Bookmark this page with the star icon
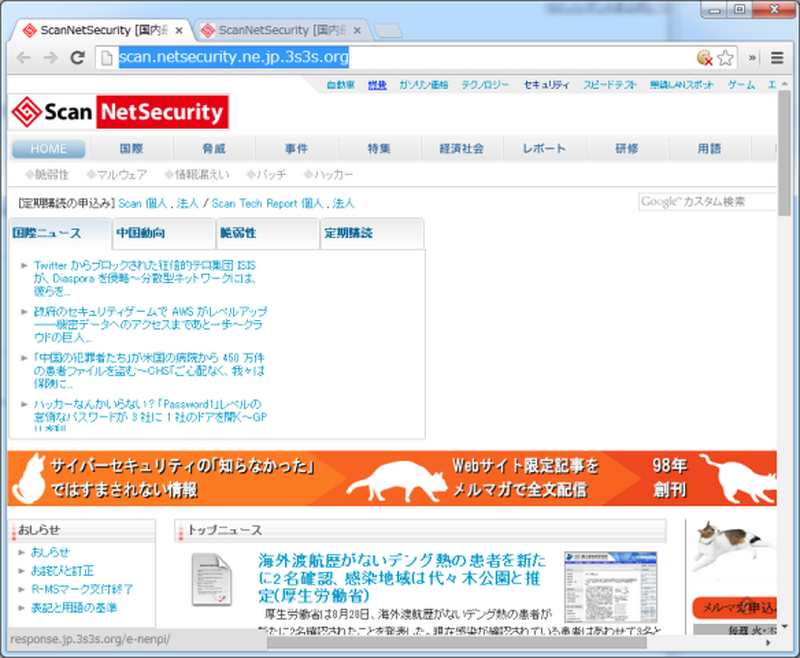 pyautogui.click(x=726, y=58)
